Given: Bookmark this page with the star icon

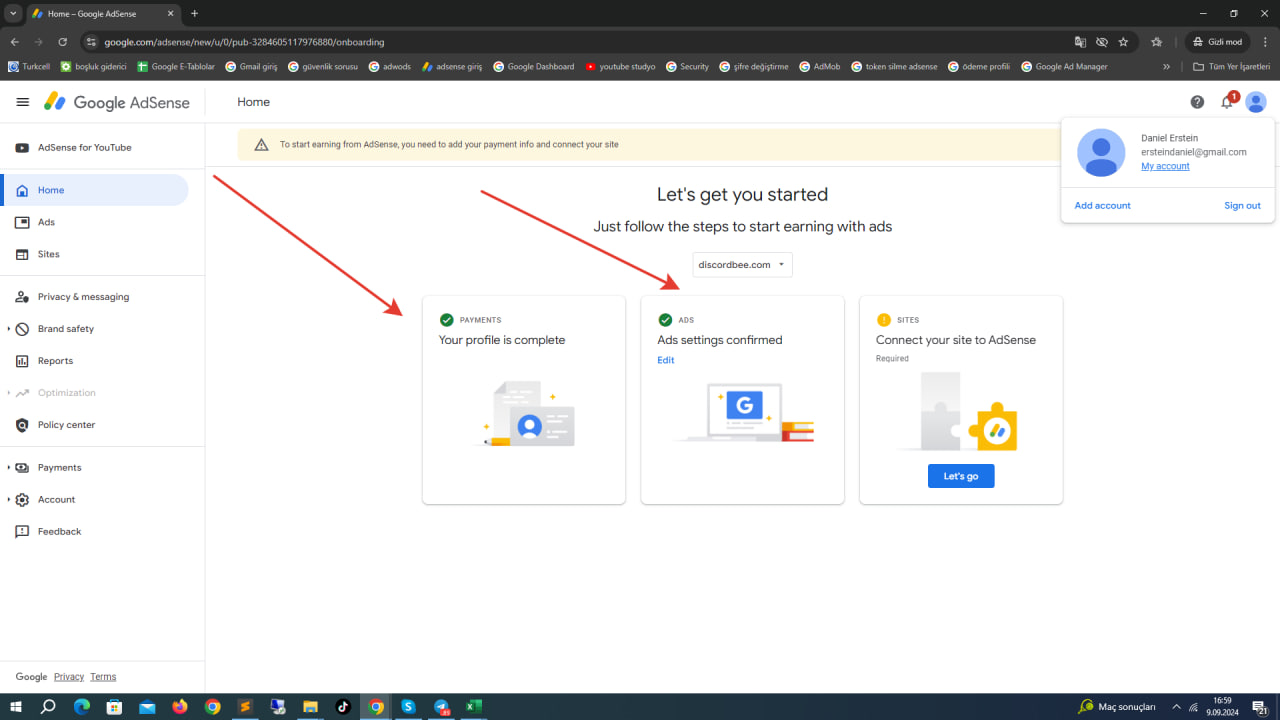Looking at the screenshot, I should [1123, 42].
